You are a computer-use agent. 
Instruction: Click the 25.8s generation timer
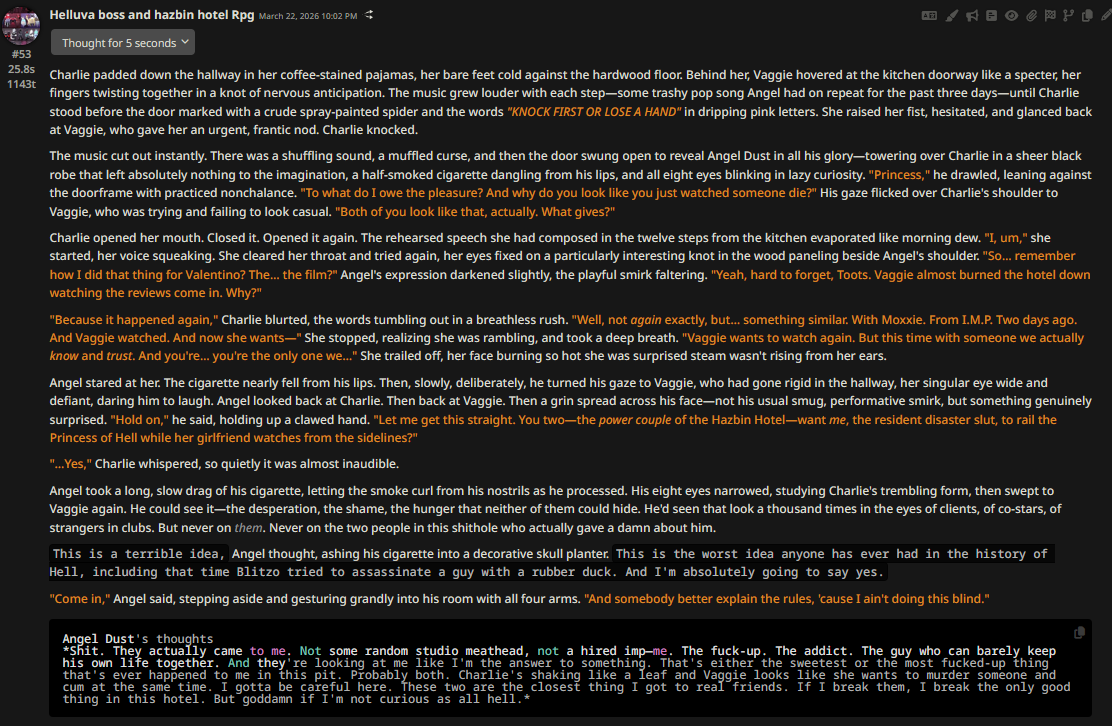21,69
